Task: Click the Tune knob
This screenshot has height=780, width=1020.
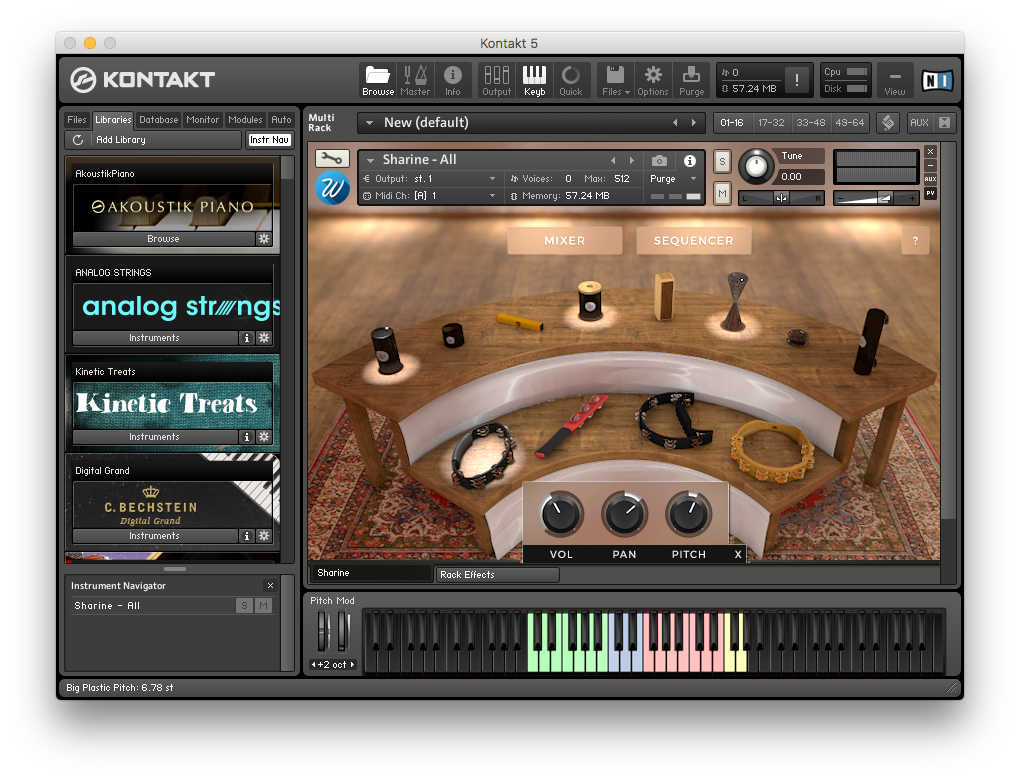Action: click(x=756, y=166)
